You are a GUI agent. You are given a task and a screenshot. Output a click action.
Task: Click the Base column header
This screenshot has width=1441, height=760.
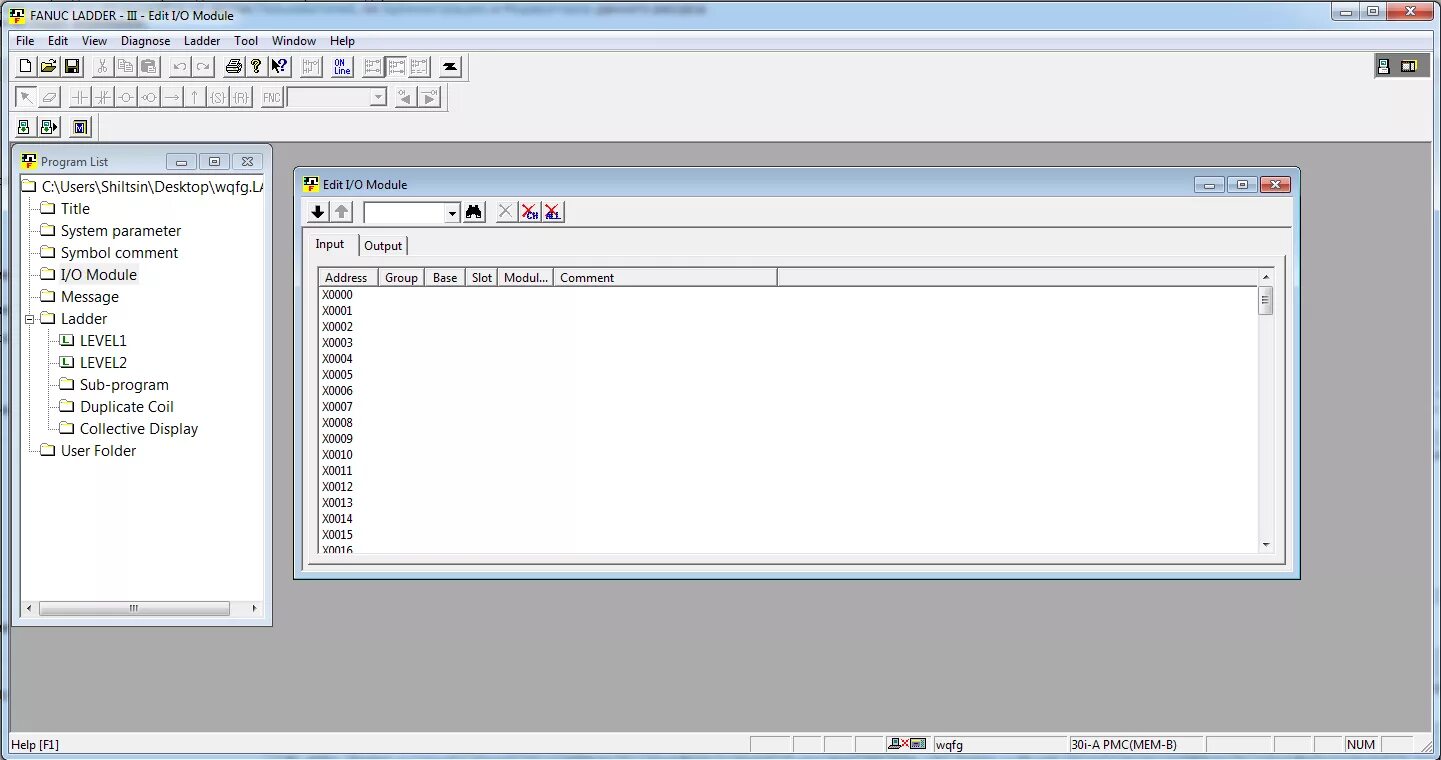point(445,277)
